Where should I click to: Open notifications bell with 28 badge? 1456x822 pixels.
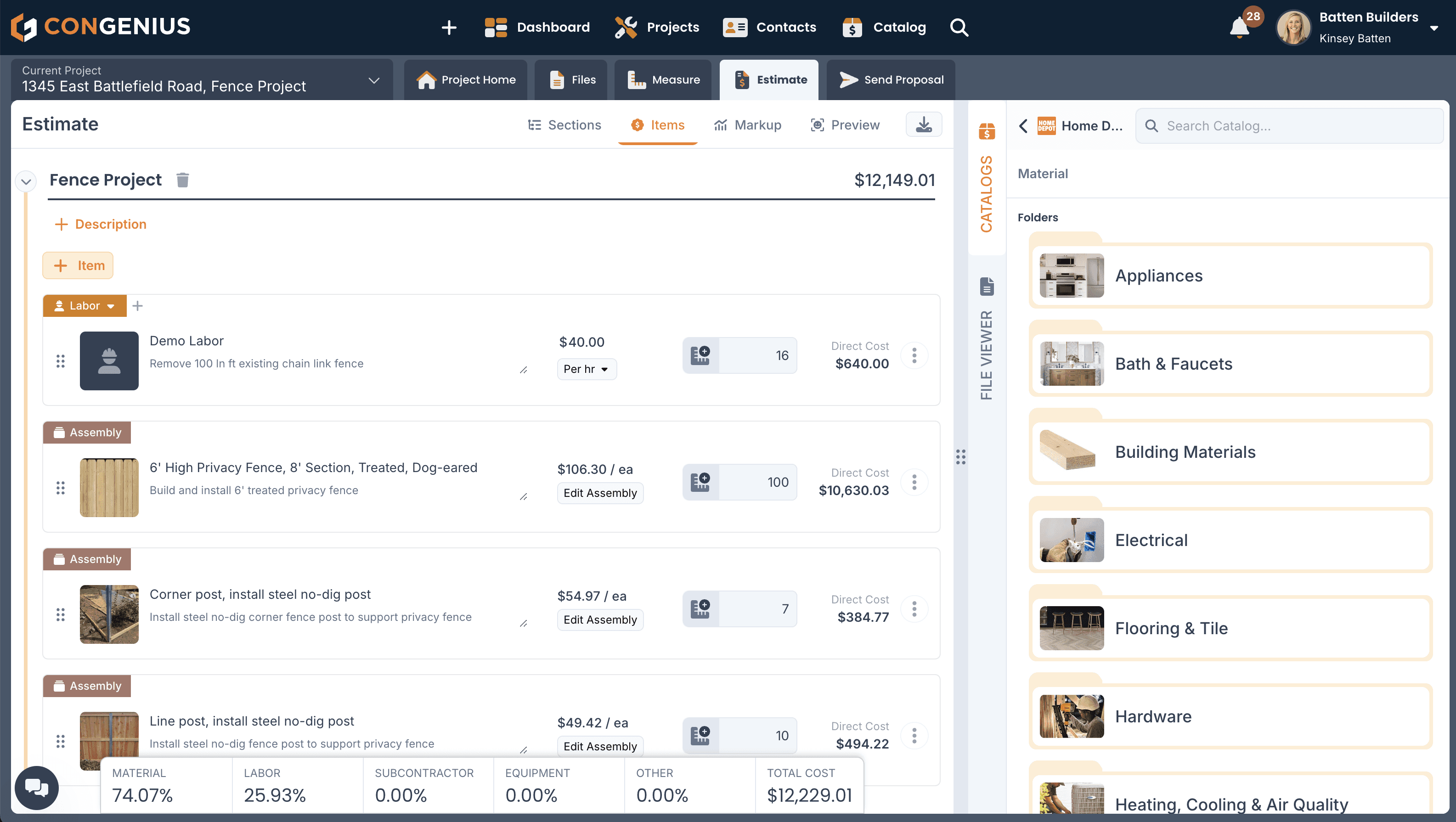click(1240, 27)
